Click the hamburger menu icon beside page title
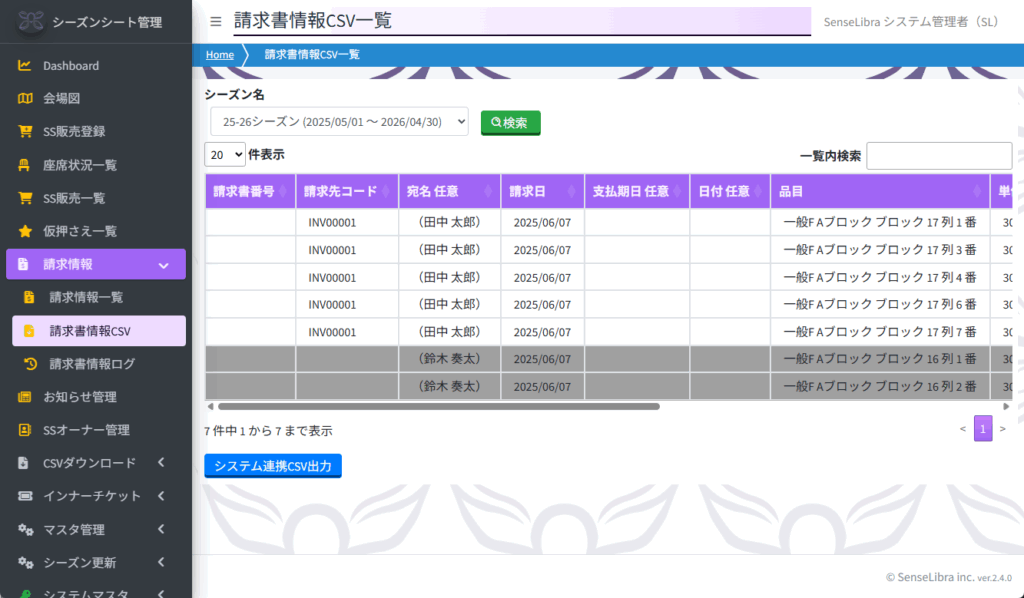 (216, 21)
